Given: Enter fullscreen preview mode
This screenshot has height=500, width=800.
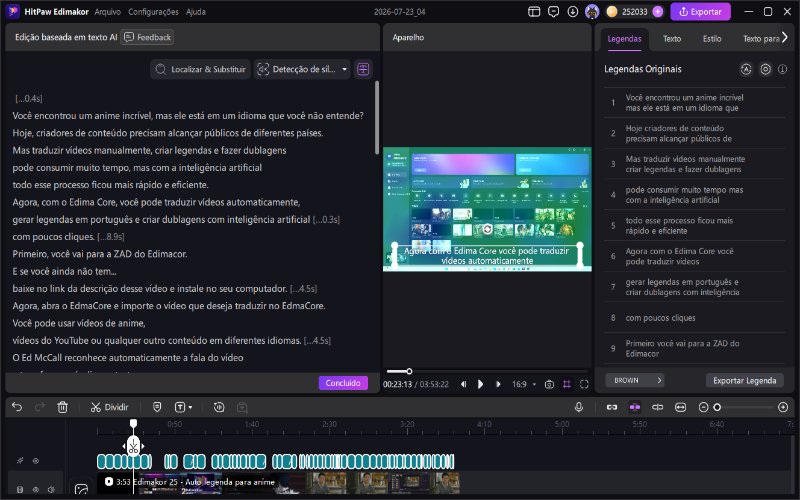Looking at the screenshot, I should (x=584, y=384).
